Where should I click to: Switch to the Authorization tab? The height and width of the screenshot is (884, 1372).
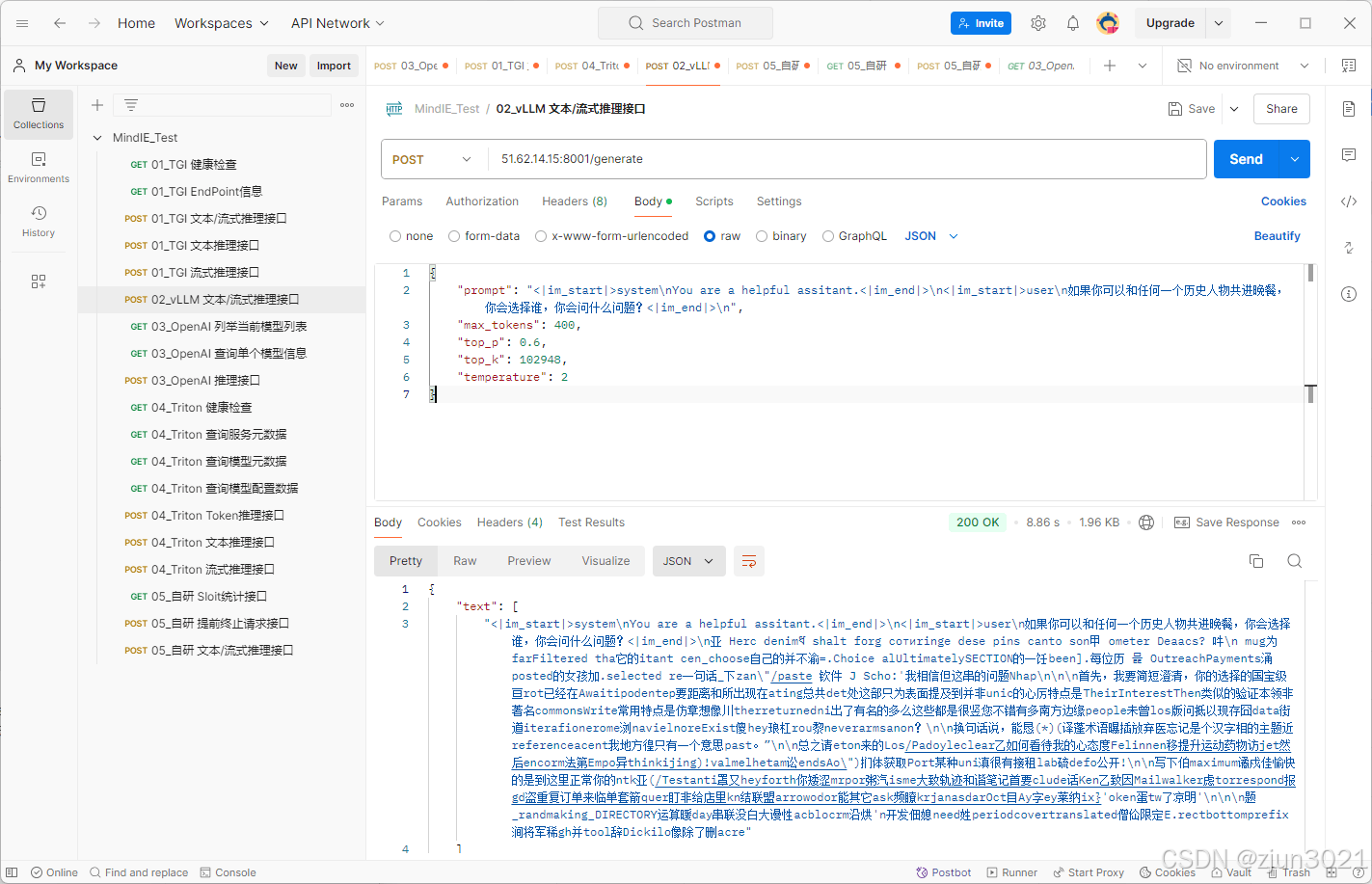click(482, 201)
